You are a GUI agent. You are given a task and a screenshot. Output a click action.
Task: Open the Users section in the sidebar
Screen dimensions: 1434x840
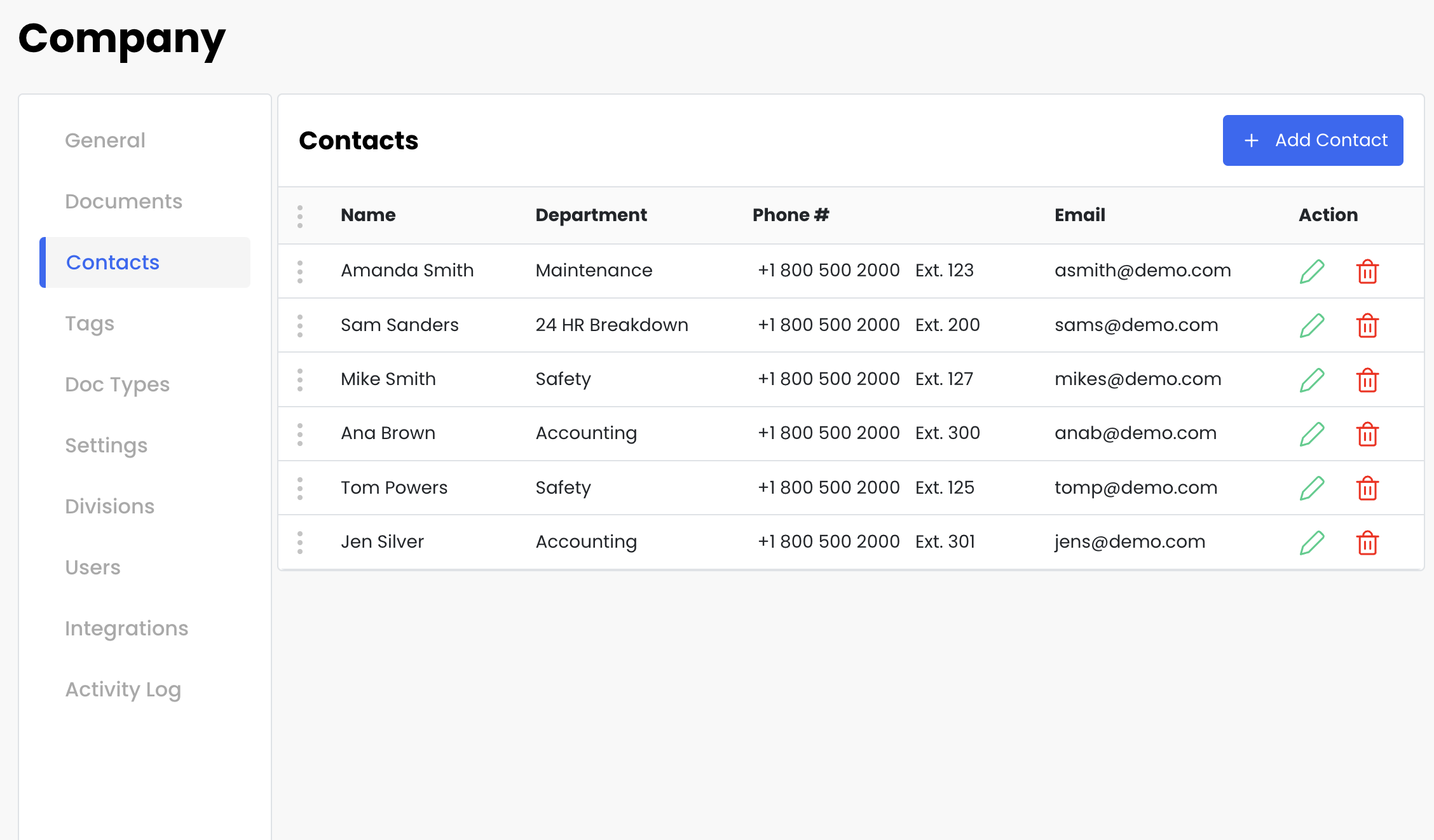coord(93,567)
